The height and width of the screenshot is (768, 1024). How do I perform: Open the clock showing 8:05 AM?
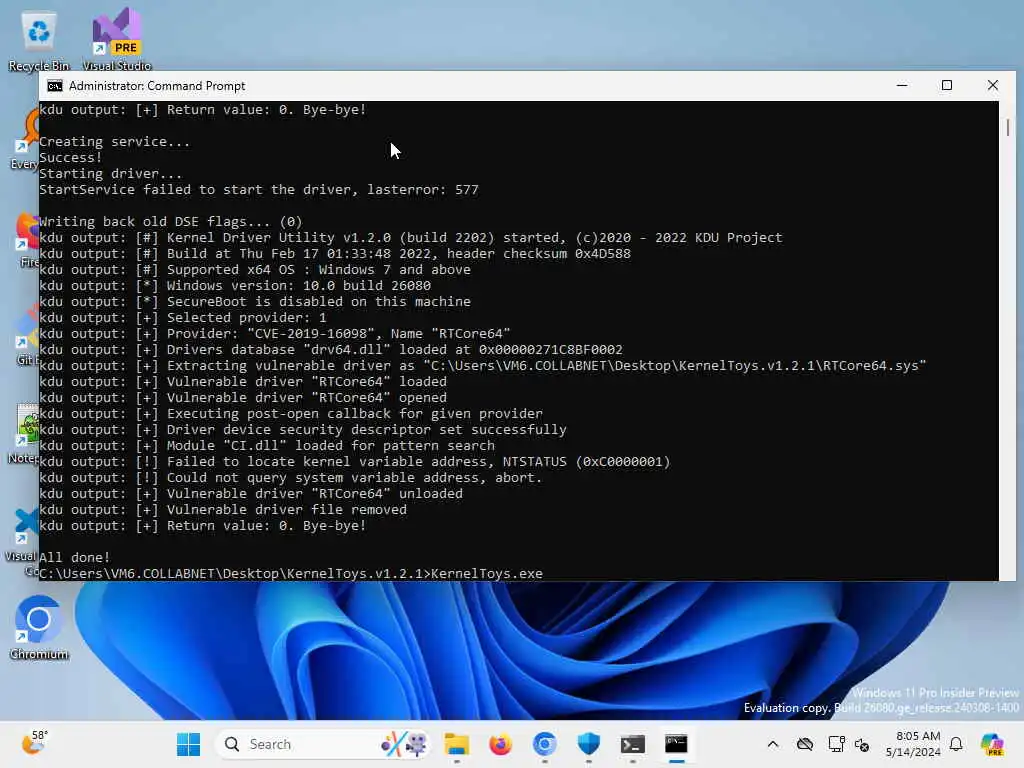[913, 744]
